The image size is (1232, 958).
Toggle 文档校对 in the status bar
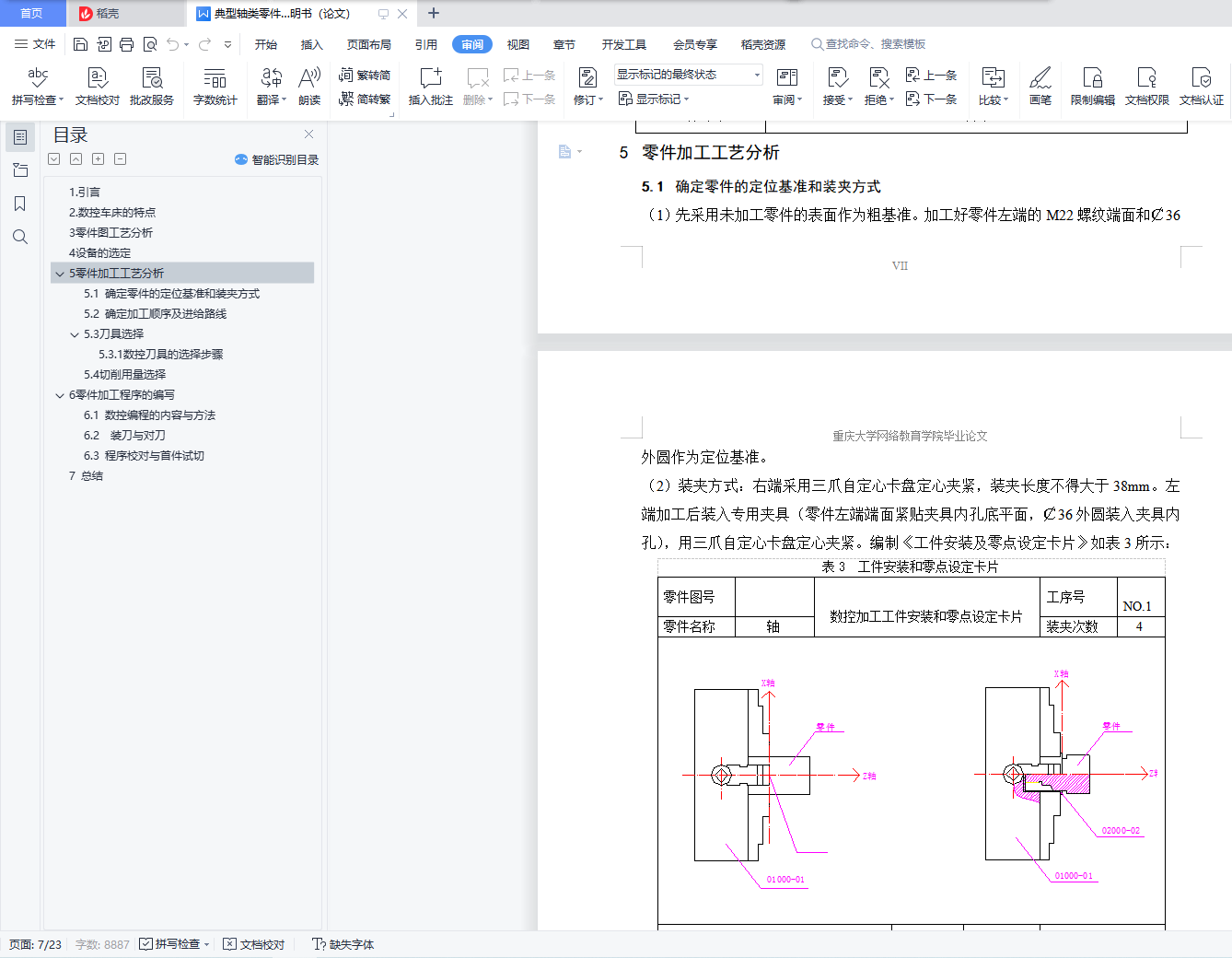click(254, 944)
